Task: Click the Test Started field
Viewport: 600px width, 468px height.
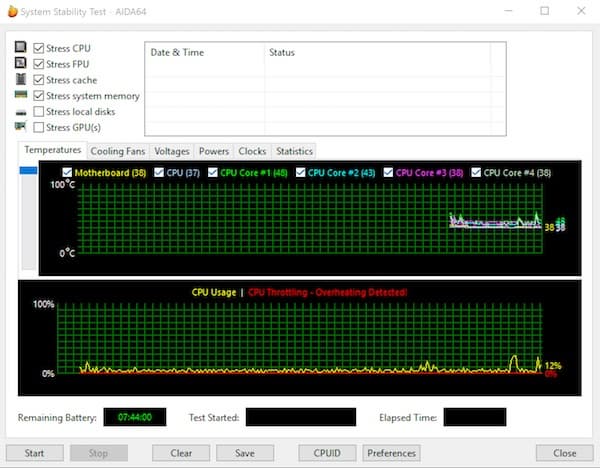Action: [x=301, y=417]
